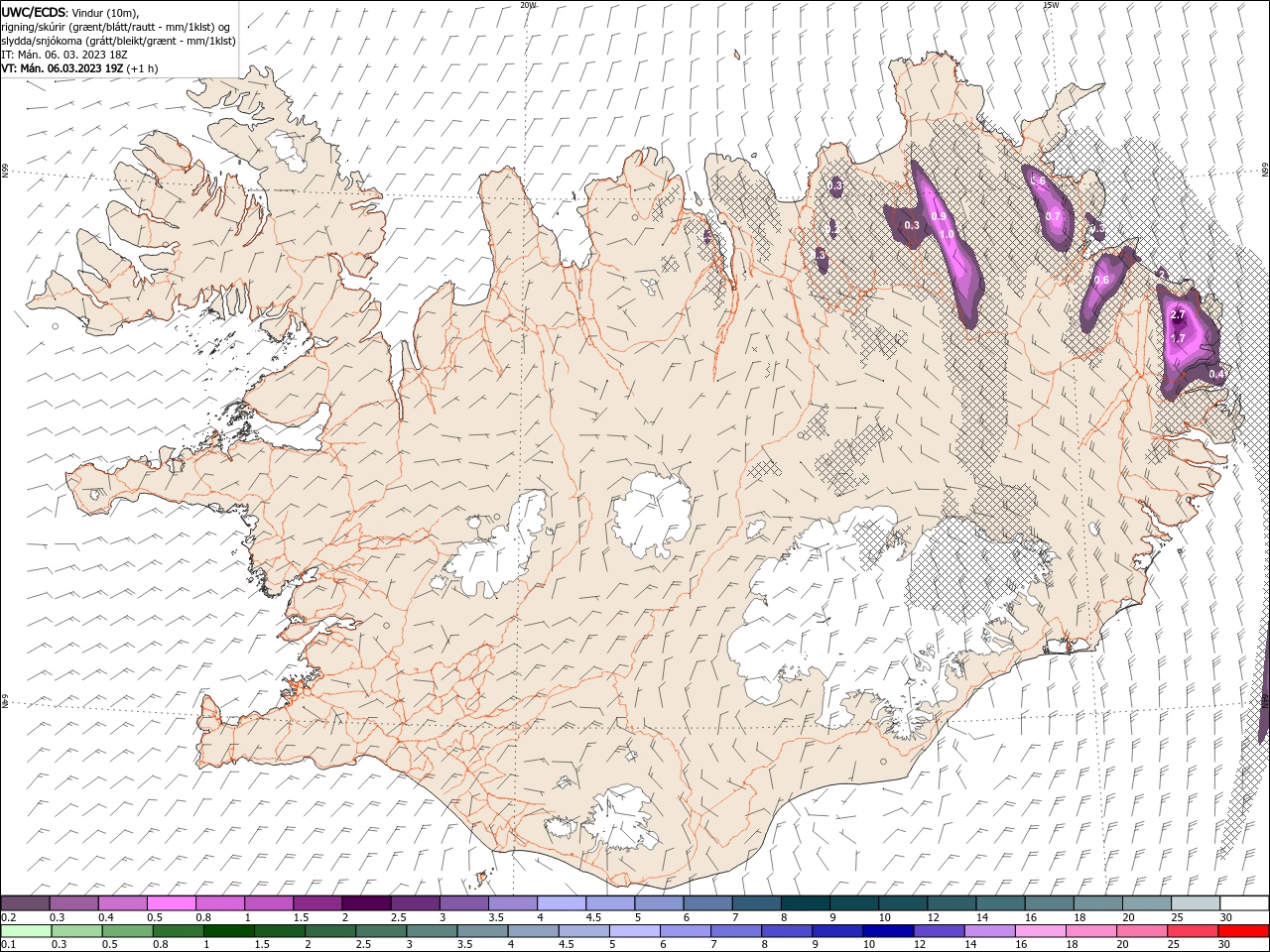
Task: Pick snow-scale swatch between 0.2 and 0.3
Action: (x=25, y=903)
